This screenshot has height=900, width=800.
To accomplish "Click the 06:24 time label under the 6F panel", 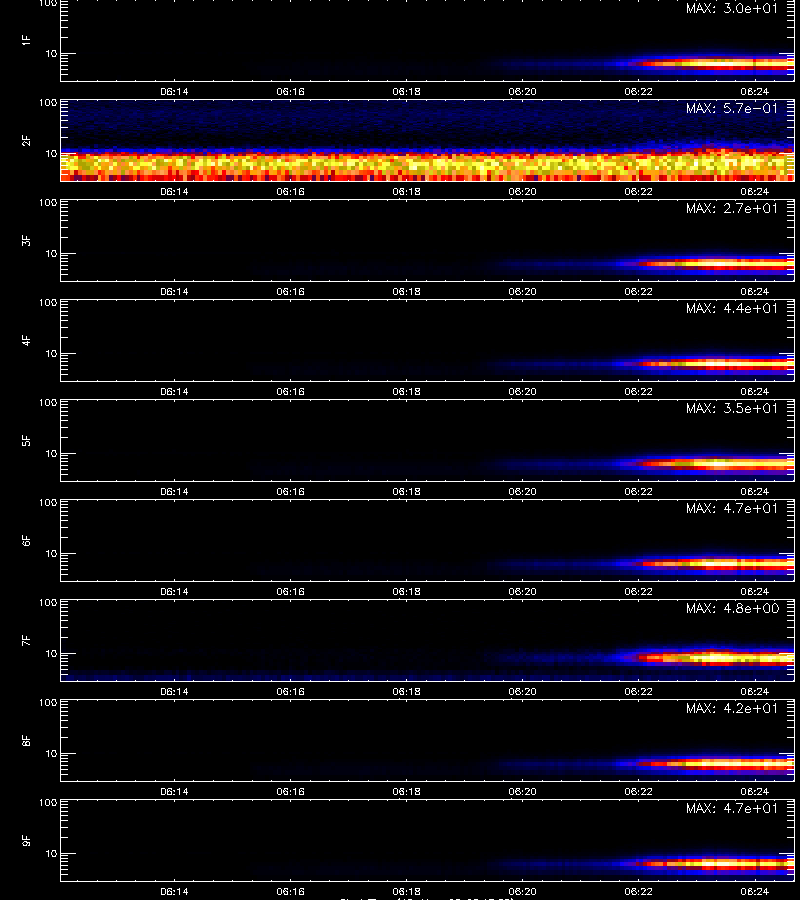I will tap(755, 591).
